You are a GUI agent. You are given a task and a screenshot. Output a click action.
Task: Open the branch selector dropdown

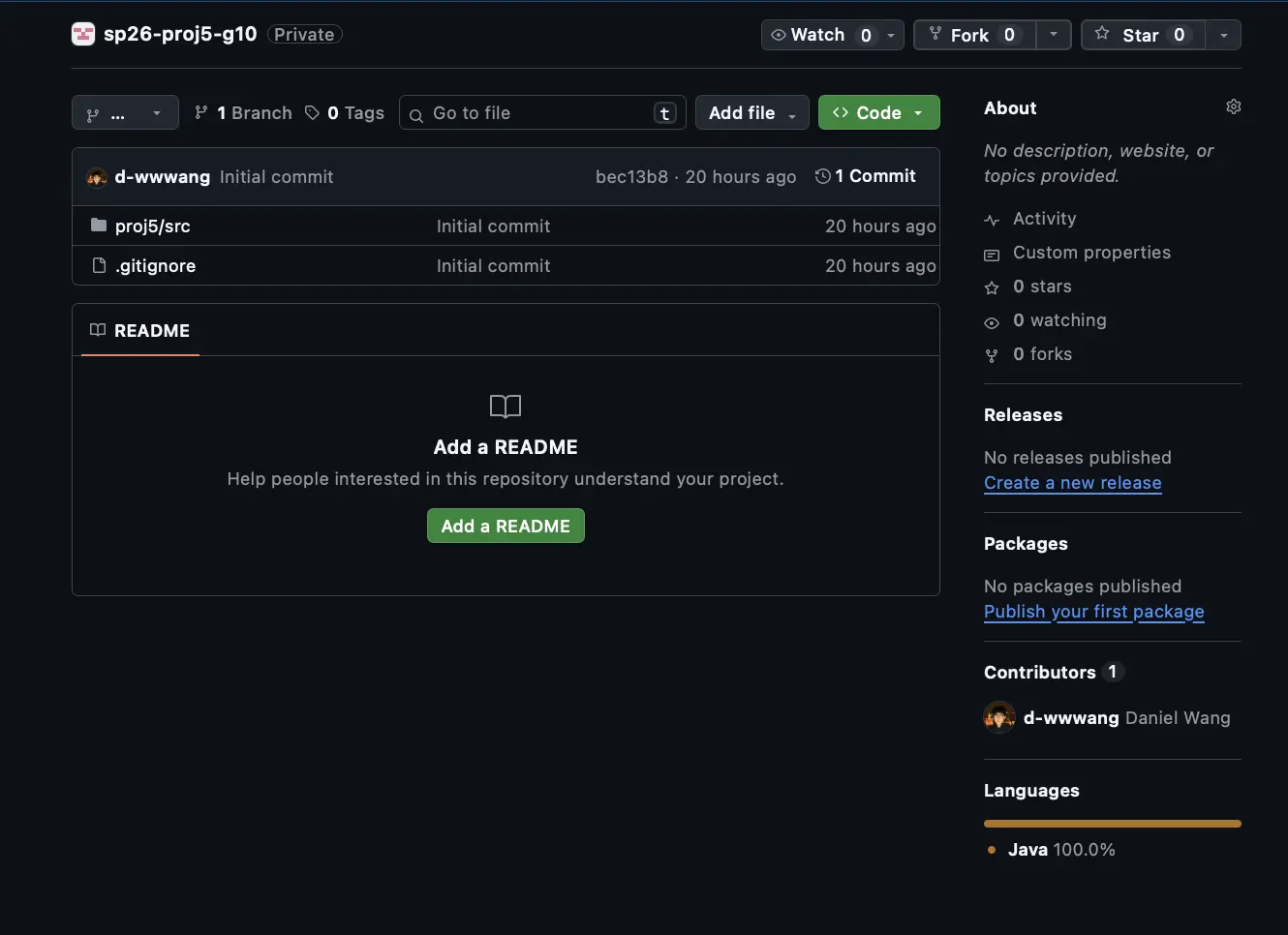124,112
